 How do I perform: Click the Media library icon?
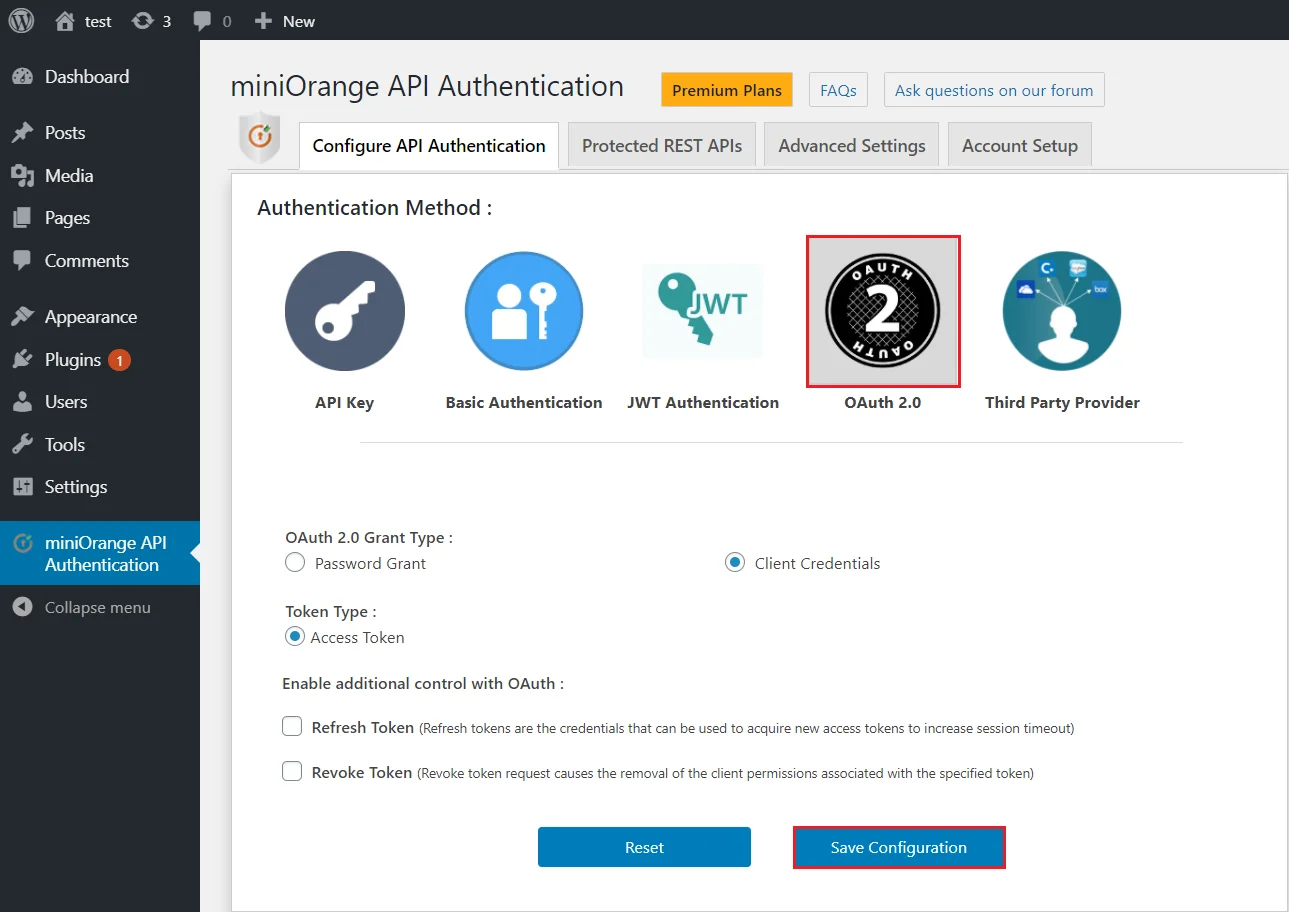pos(22,175)
